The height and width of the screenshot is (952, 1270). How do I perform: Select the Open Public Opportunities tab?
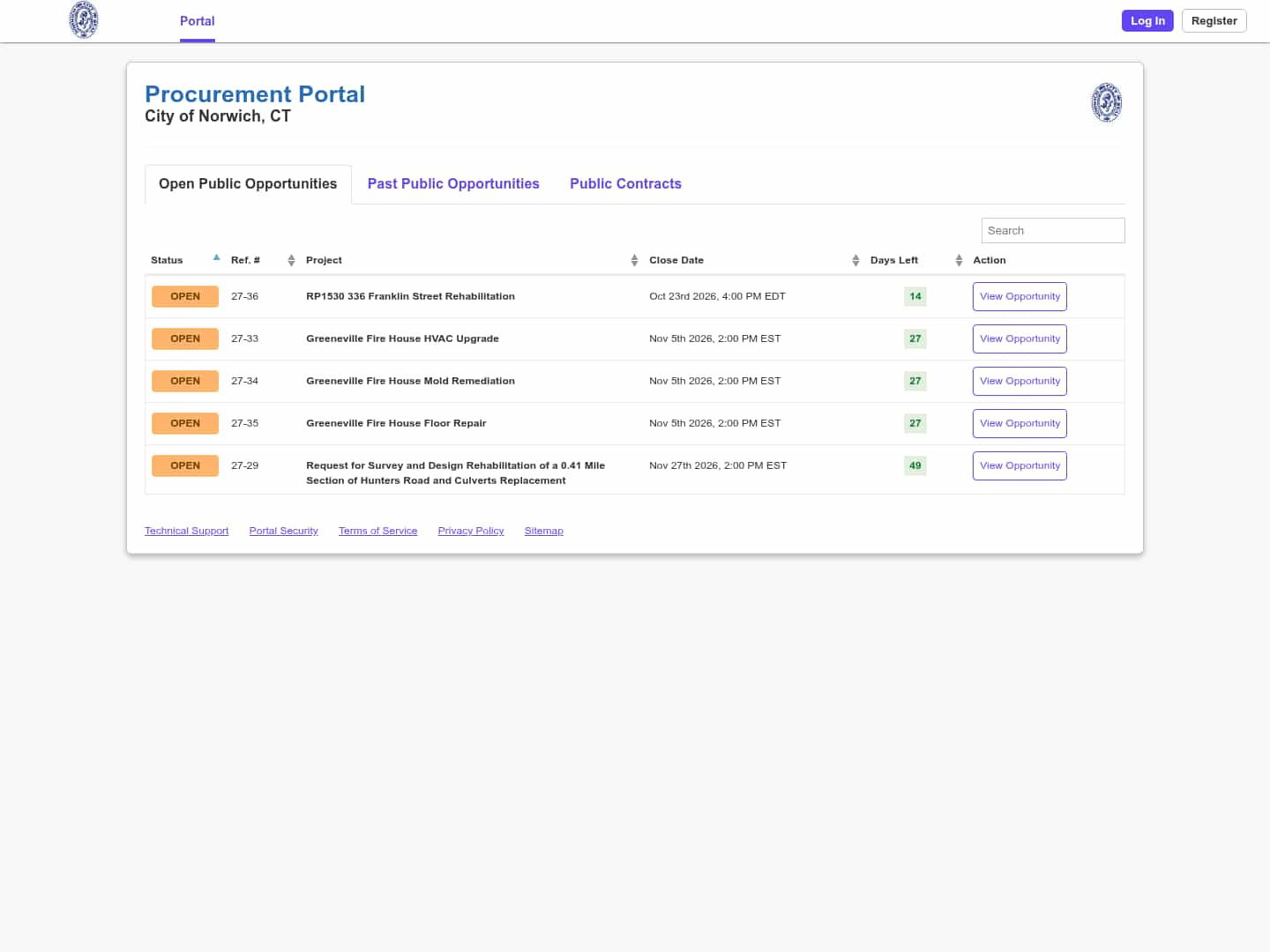click(x=248, y=184)
